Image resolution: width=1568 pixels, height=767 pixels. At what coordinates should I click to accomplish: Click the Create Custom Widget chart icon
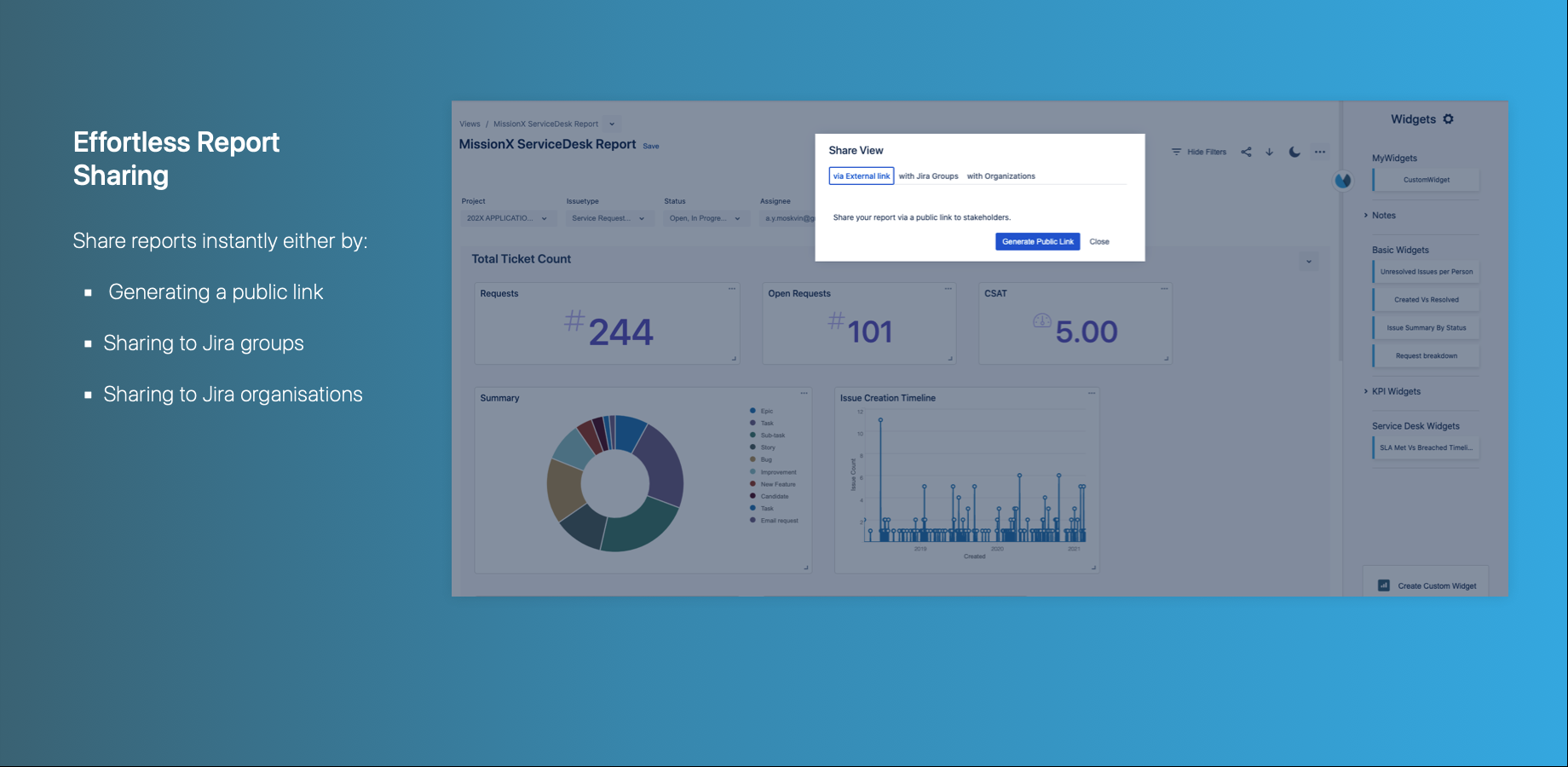coord(1384,585)
